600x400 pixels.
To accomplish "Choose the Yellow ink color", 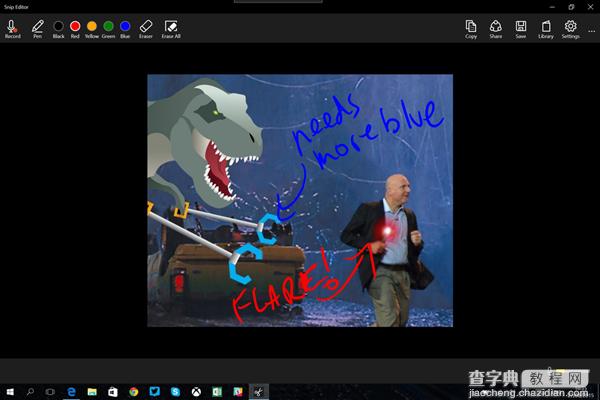I will [92, 29].
